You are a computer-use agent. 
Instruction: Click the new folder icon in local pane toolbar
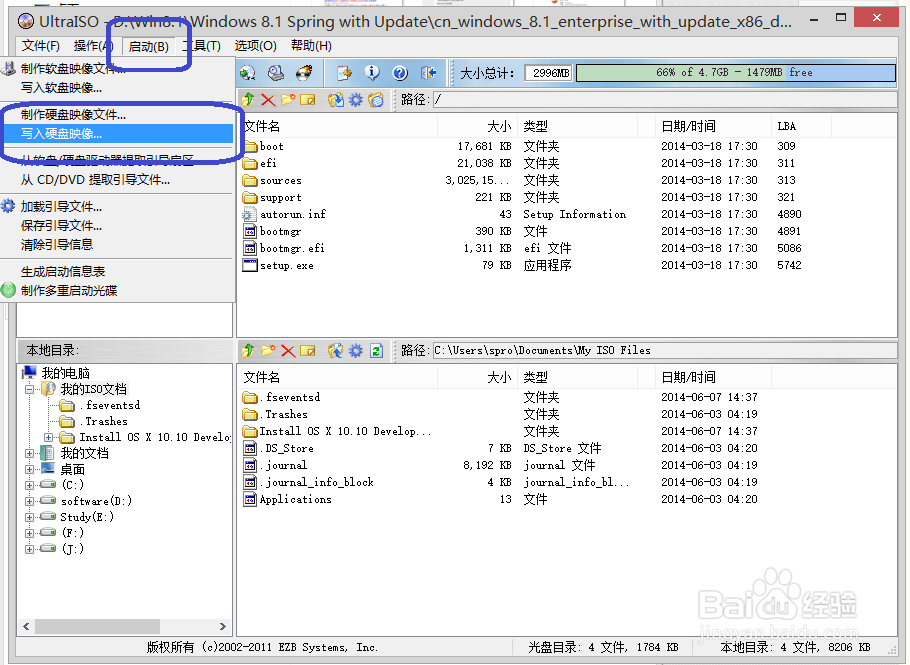(x=268, y=350)
